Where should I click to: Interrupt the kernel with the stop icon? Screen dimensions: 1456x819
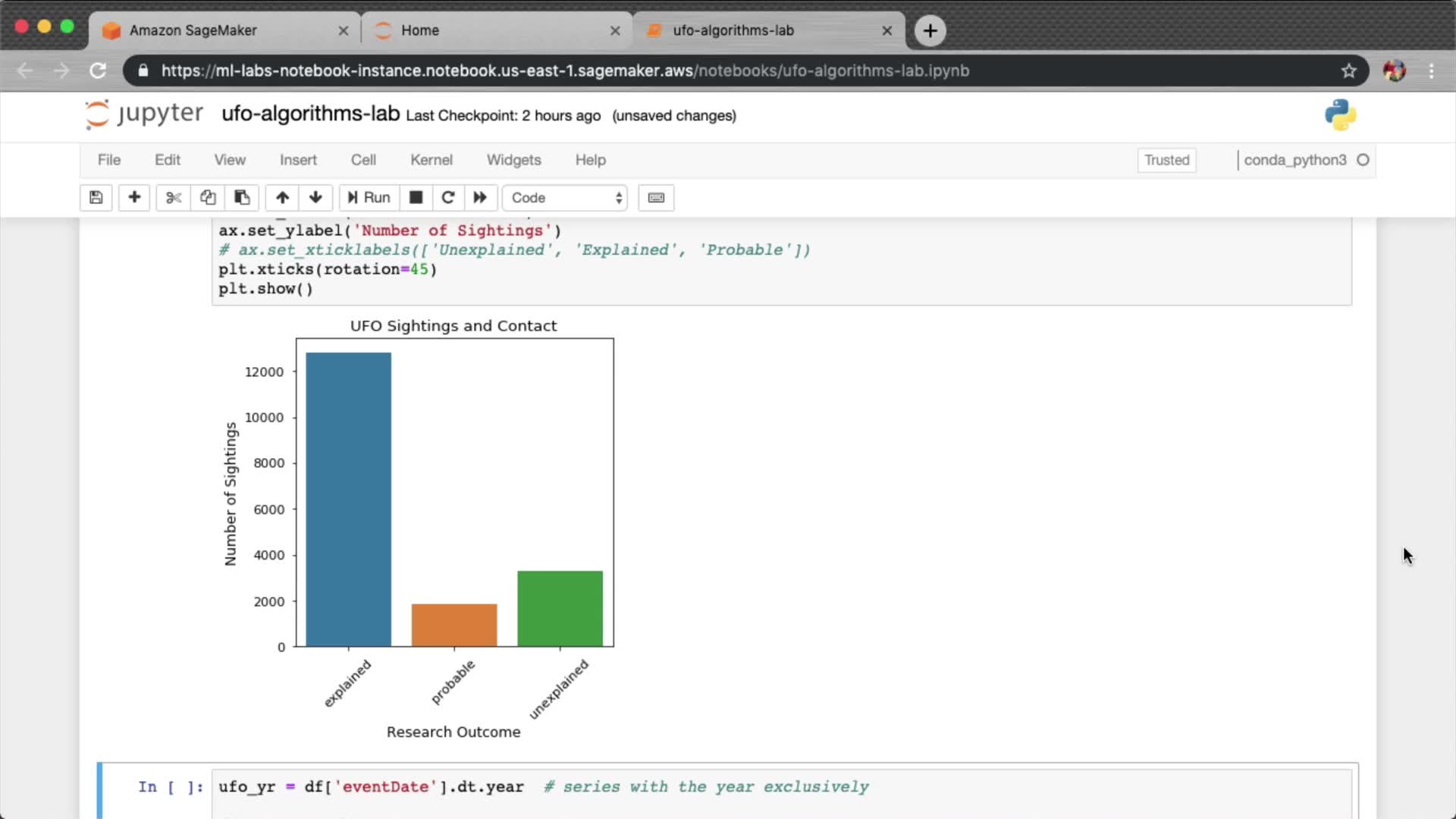(416, 198)
